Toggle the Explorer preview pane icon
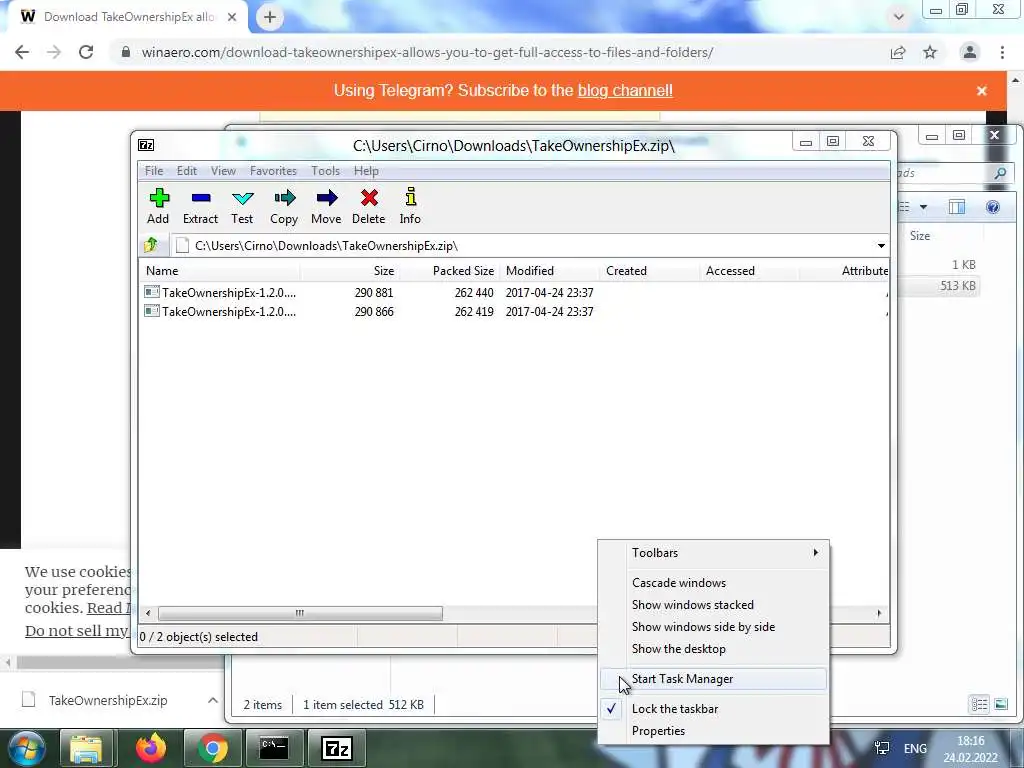The image size is (1024, 768). coord(957,207)
